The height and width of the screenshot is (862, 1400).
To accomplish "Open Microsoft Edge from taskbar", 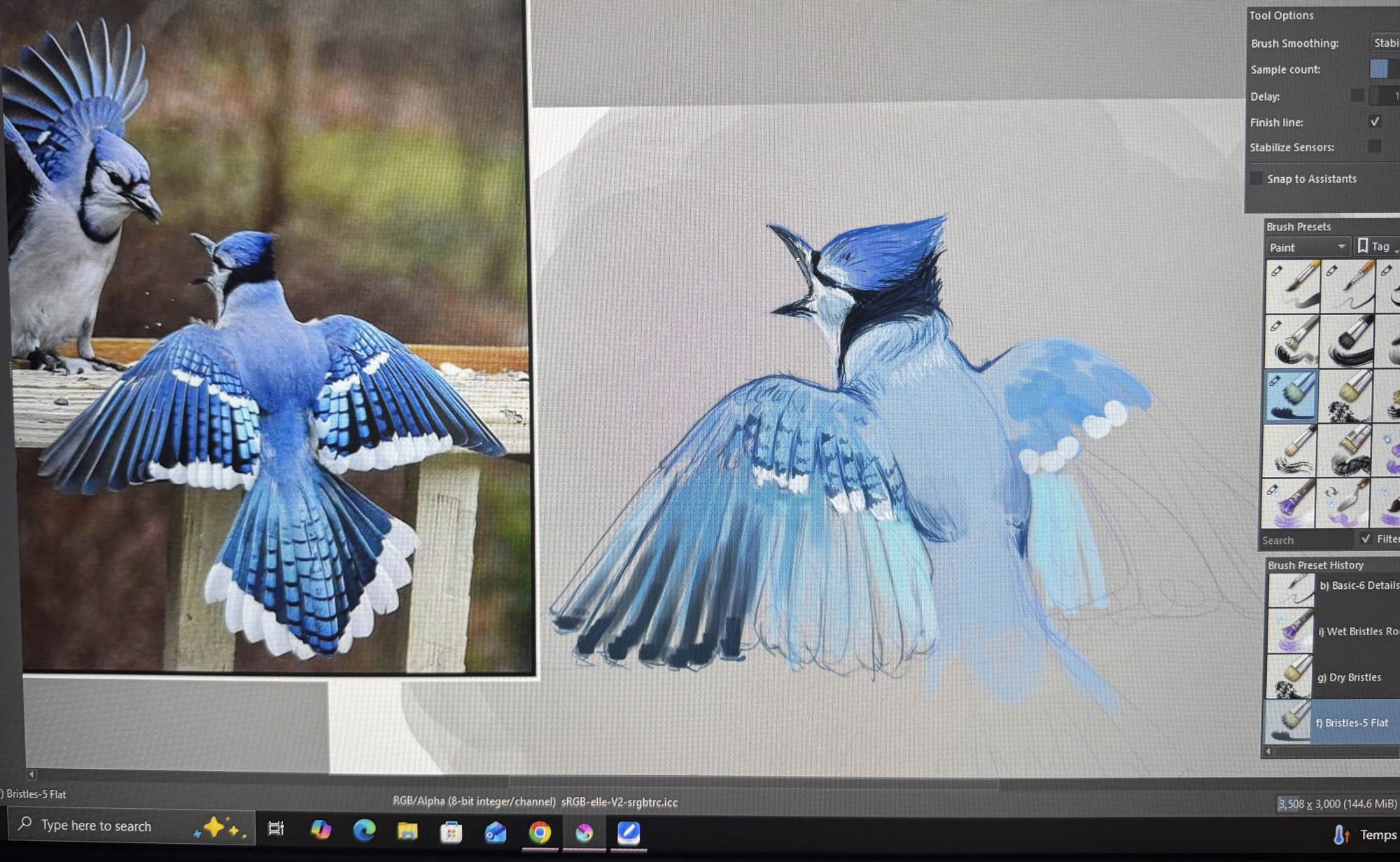I will [364, 831].
